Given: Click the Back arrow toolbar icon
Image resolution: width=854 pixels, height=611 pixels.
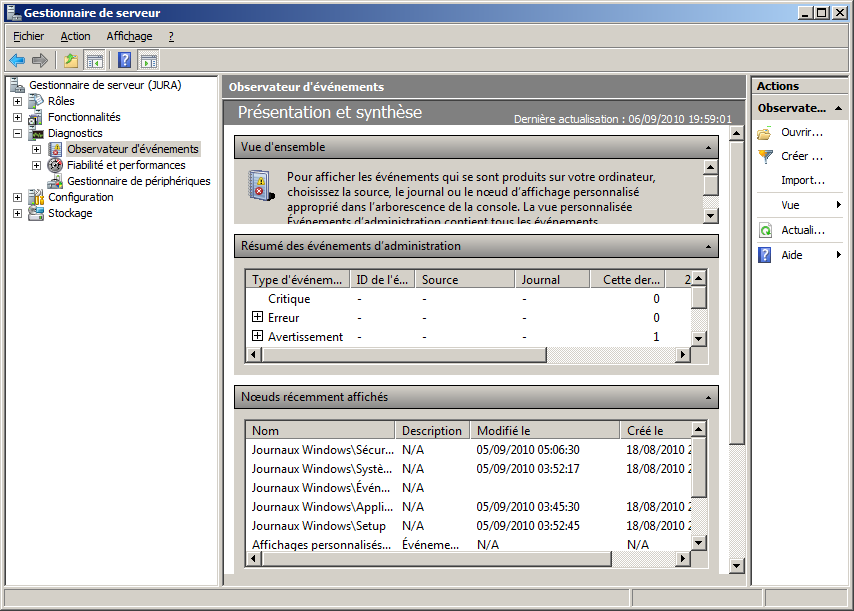Looking at the screenshot, I should (x=17, y=60).
